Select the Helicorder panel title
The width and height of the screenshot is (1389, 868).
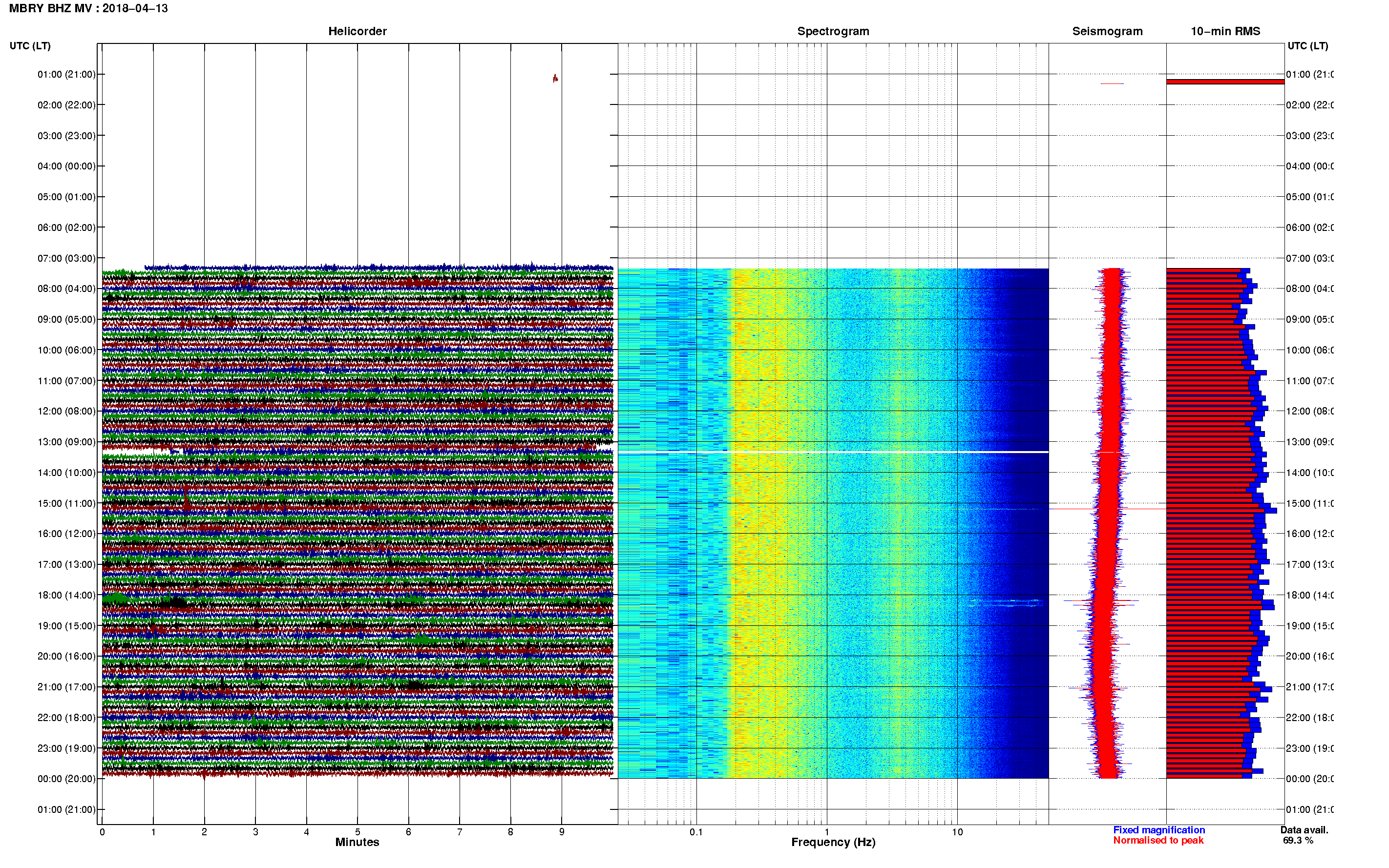click(357, 32)
